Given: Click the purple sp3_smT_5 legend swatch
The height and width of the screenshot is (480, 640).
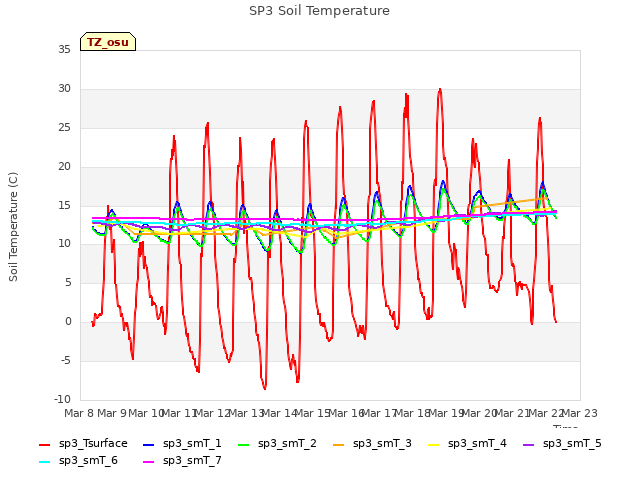Looking at the screenshot, I should (528, 444).
